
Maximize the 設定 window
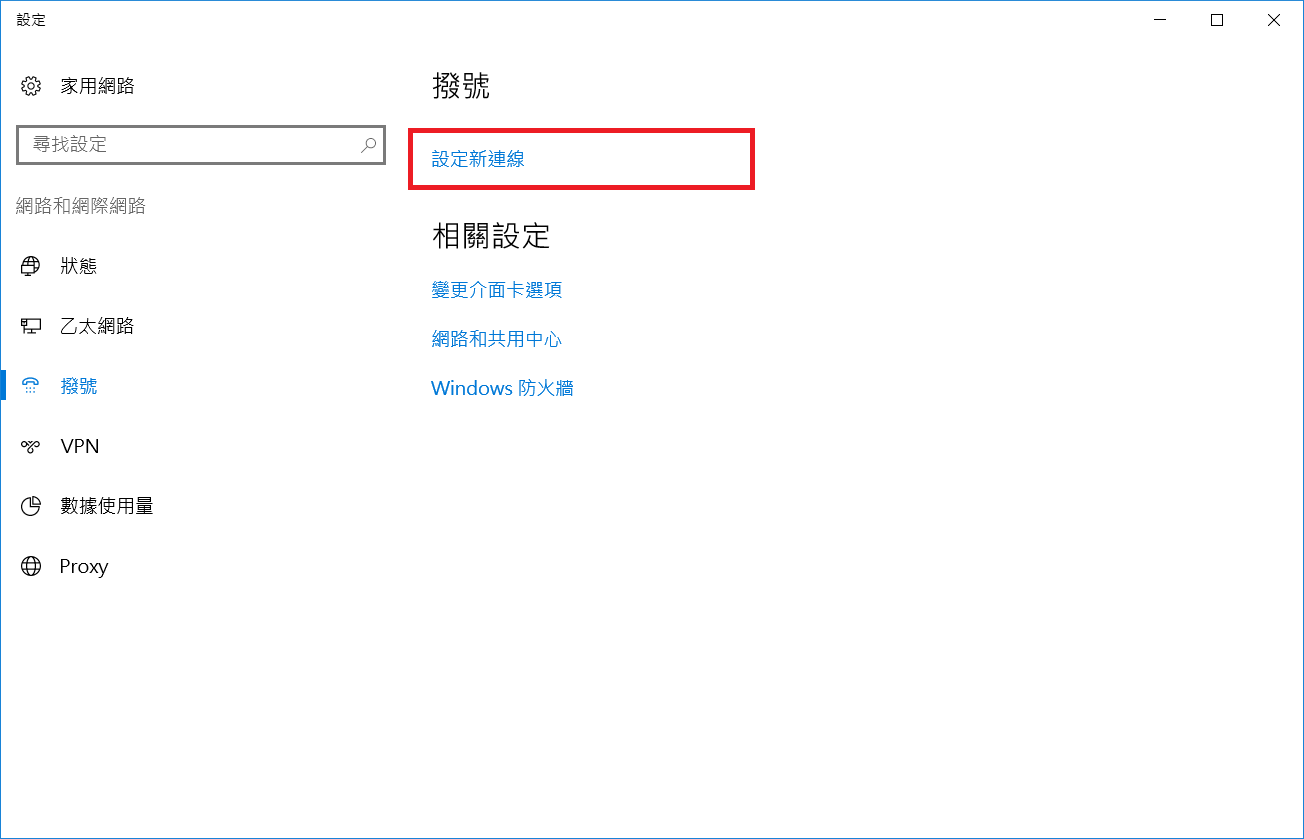pos(1217,20)
